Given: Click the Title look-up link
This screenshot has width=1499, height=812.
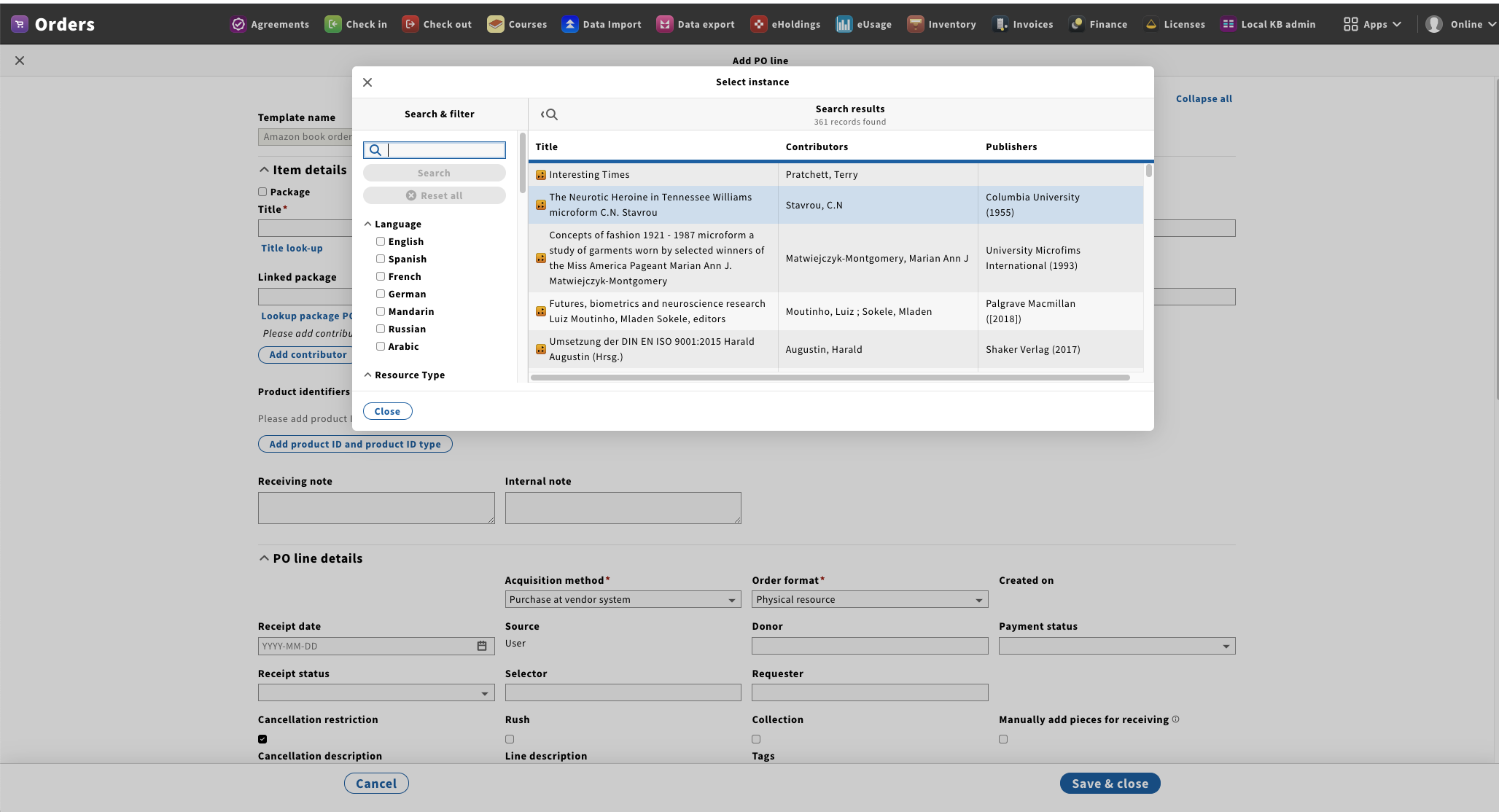Looking at the screenshot, I should tap(292, 248).
